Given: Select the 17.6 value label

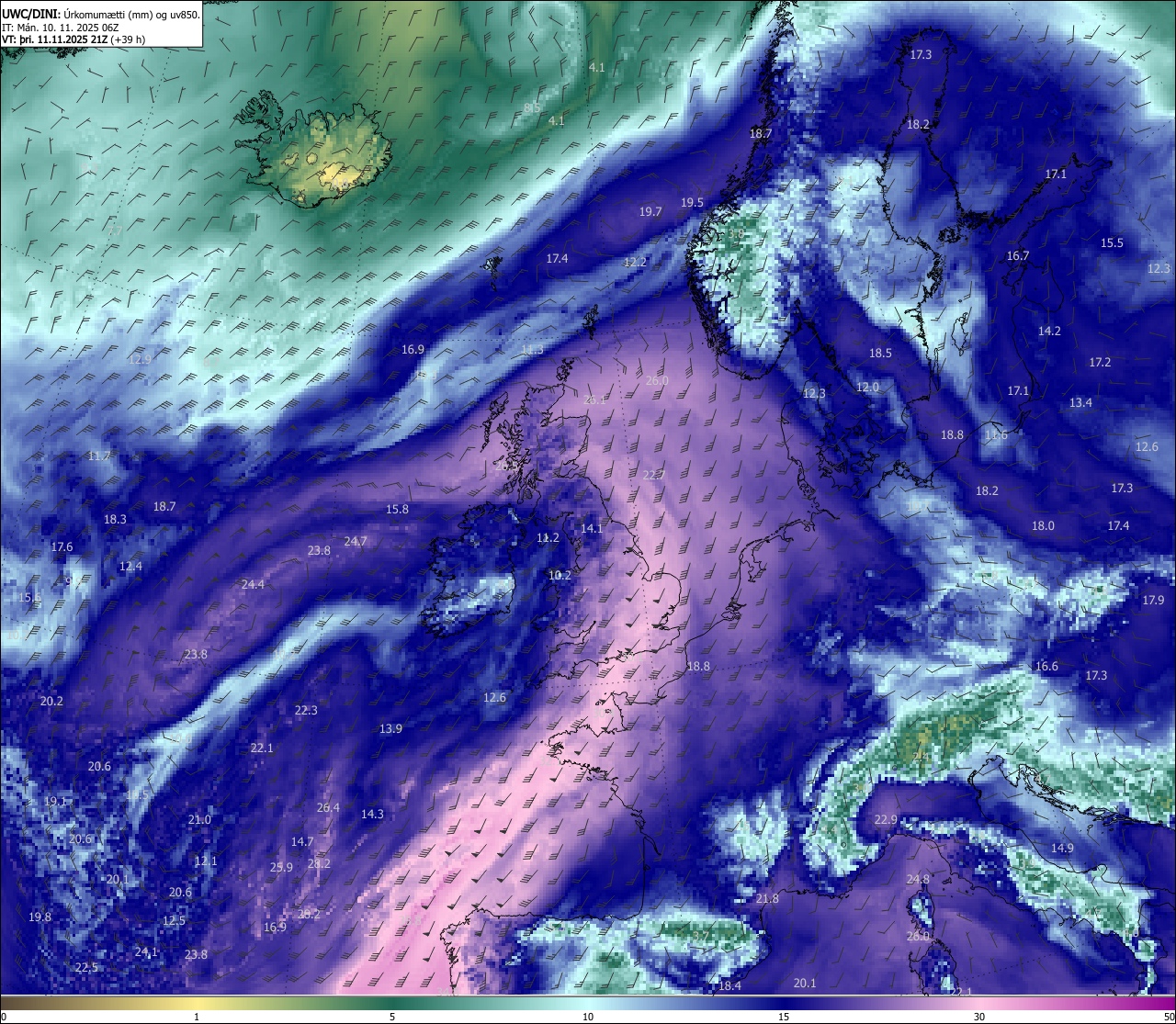Looking at the screenshot, I should point(62,546).
